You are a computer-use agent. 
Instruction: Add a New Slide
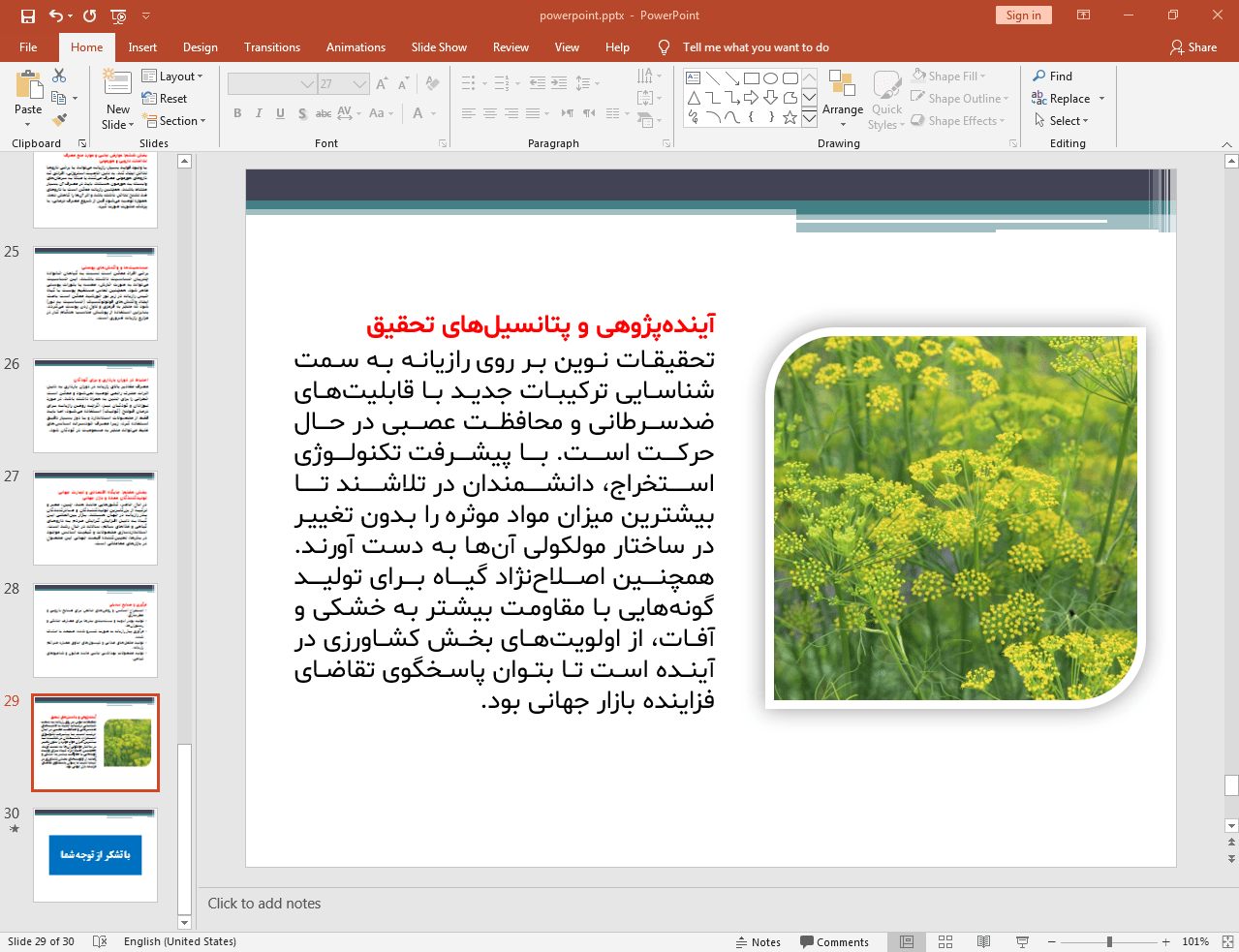pyautogui.click(x=117, y=100)
